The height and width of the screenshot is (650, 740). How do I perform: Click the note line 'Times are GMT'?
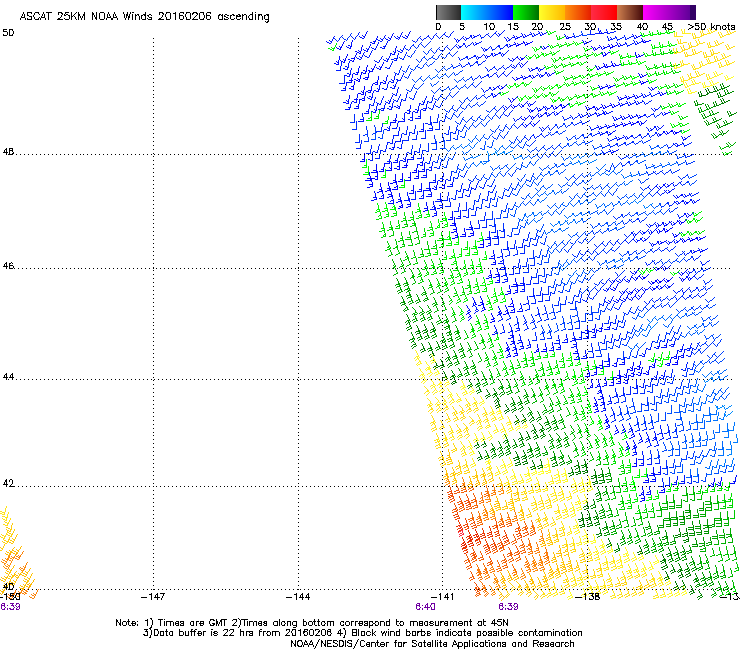point(193,623)
